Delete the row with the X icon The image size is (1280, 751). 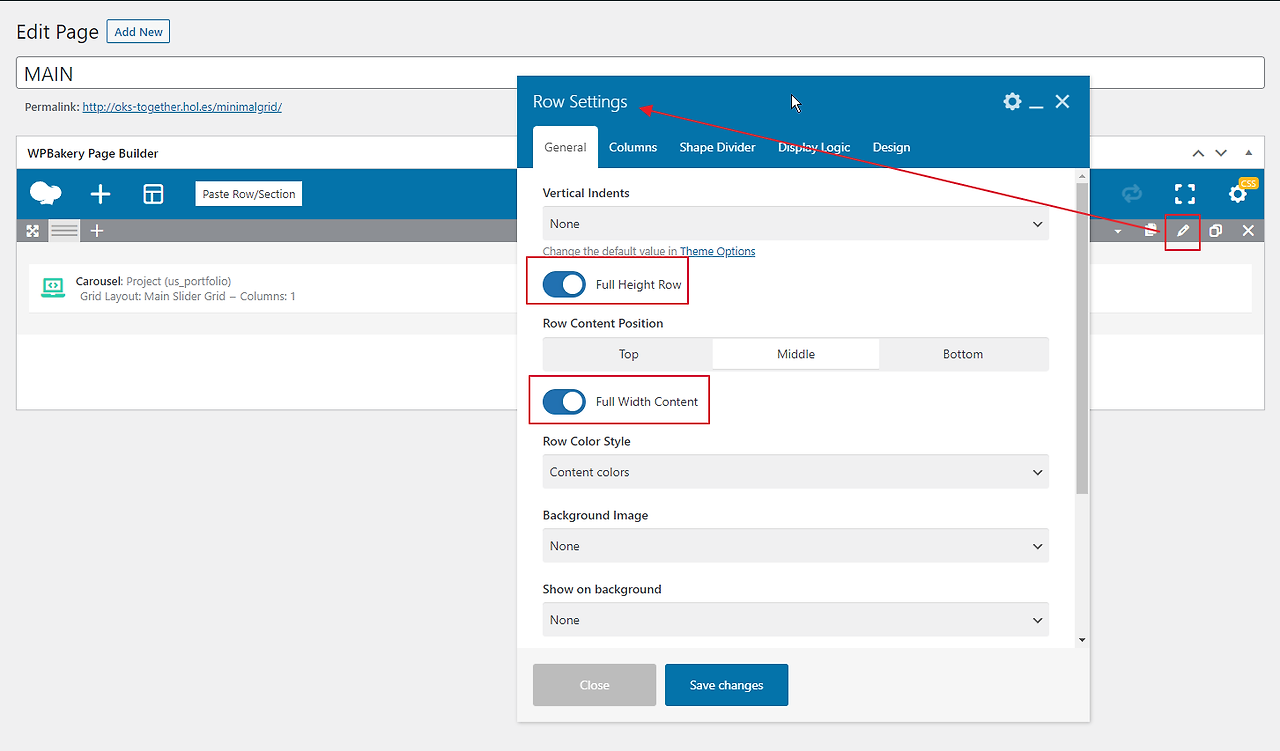click(x=1248, y=231)
